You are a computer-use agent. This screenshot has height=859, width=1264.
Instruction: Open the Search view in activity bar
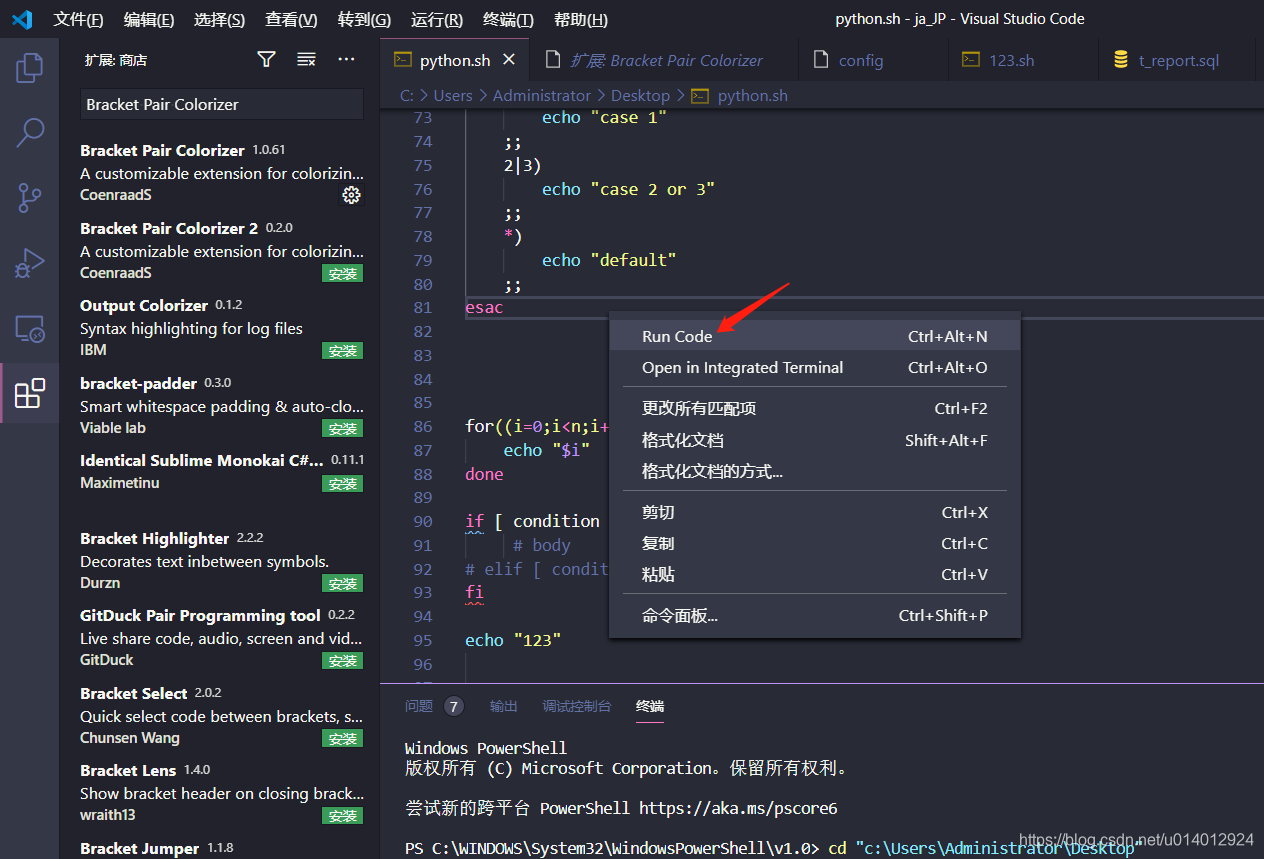pos(29,132)
